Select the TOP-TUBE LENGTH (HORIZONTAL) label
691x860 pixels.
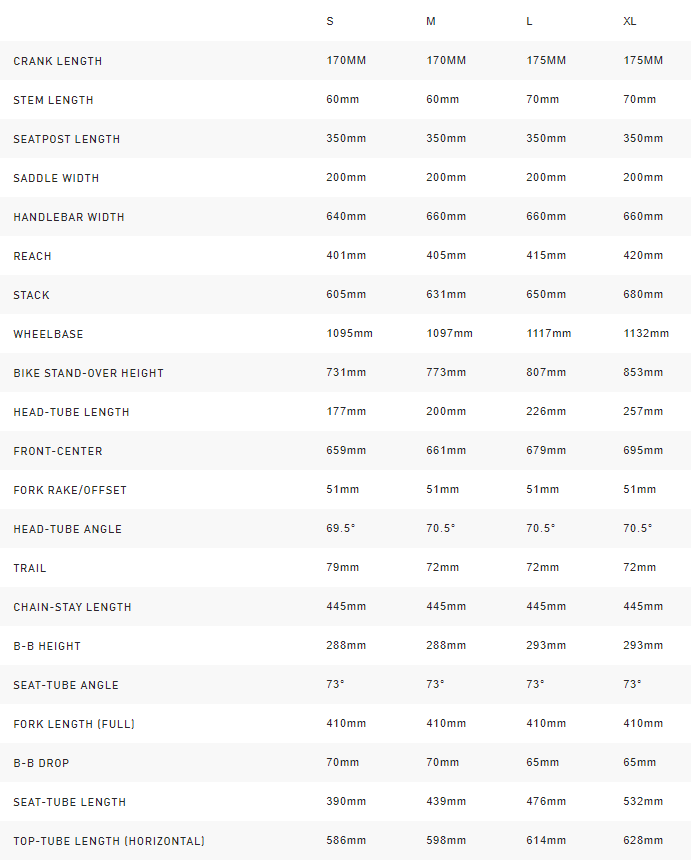tap(109, 841)
